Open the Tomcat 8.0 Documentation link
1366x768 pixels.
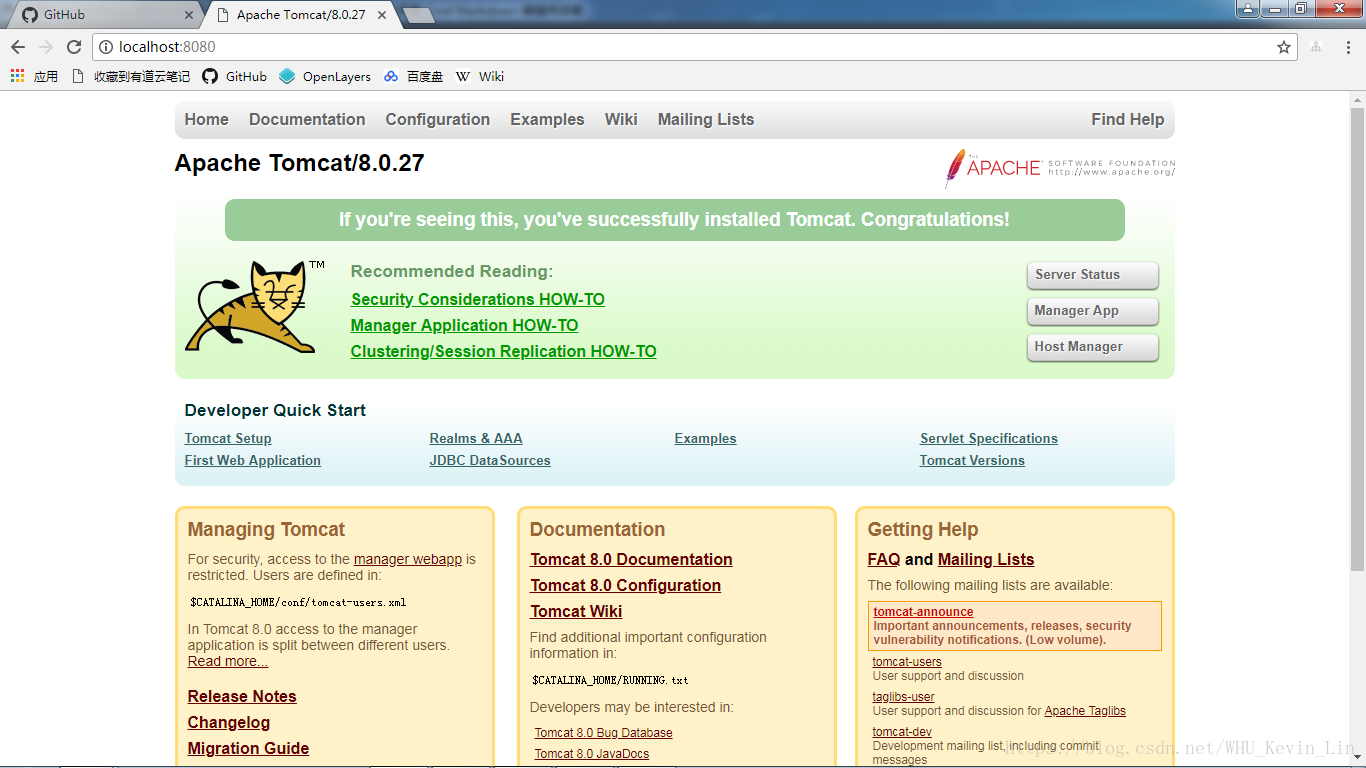click(631, 559)
